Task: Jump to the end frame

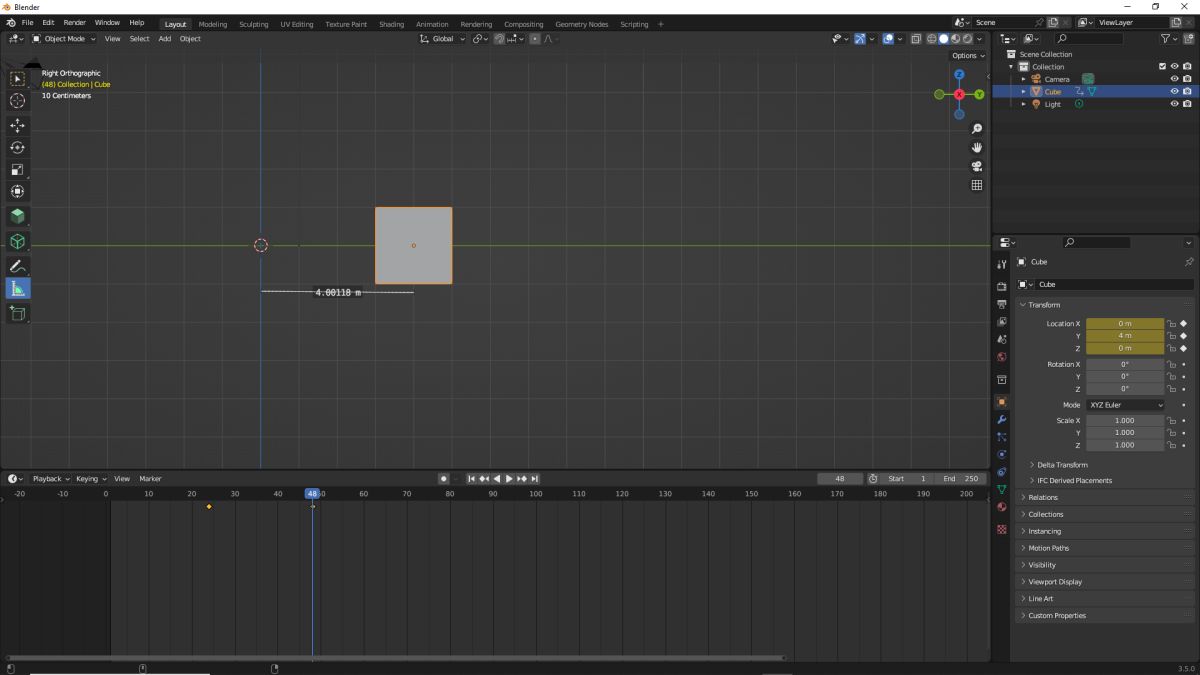Action: 535,479
